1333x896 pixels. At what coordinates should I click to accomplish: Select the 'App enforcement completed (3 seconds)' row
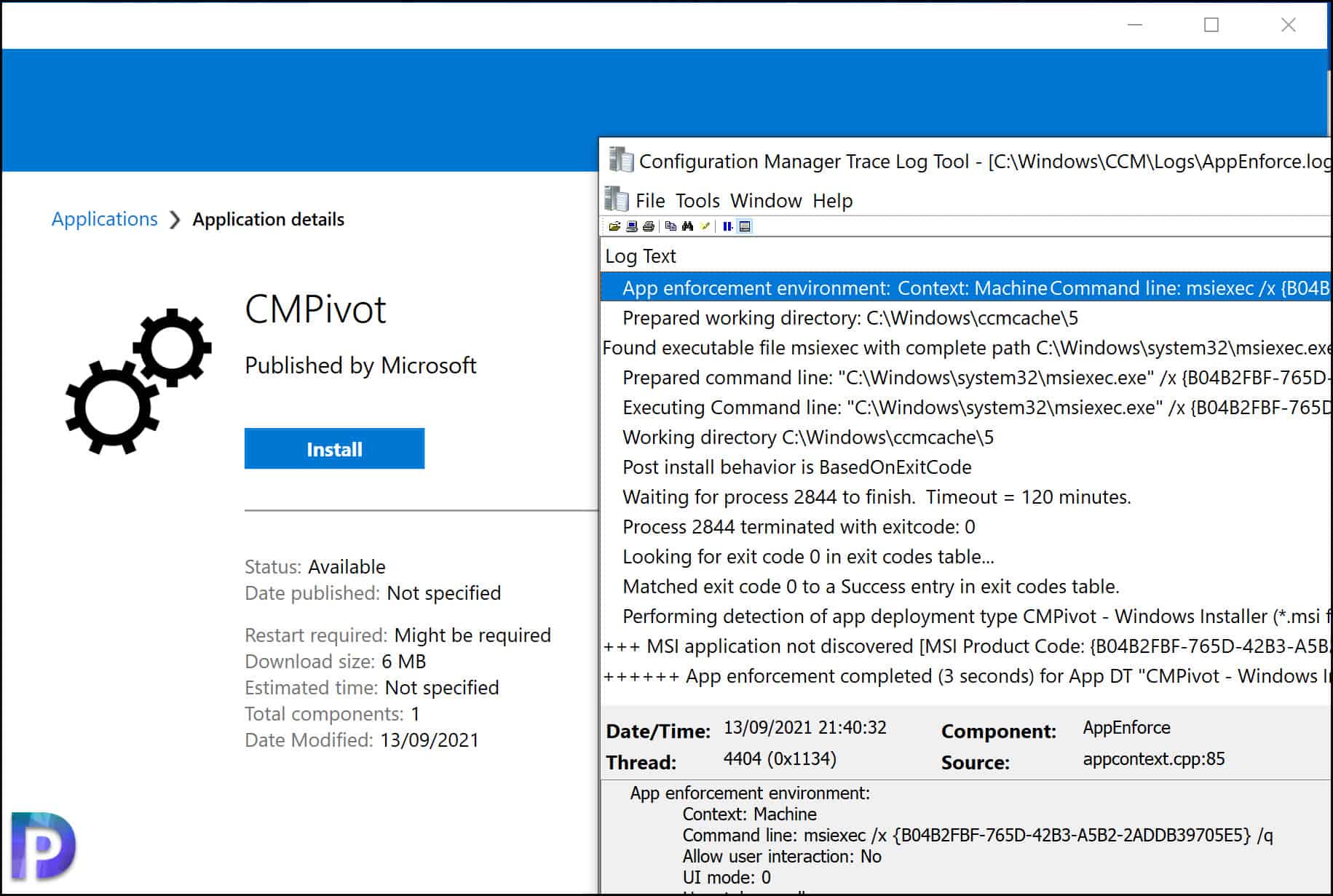(x=965, y=676)
